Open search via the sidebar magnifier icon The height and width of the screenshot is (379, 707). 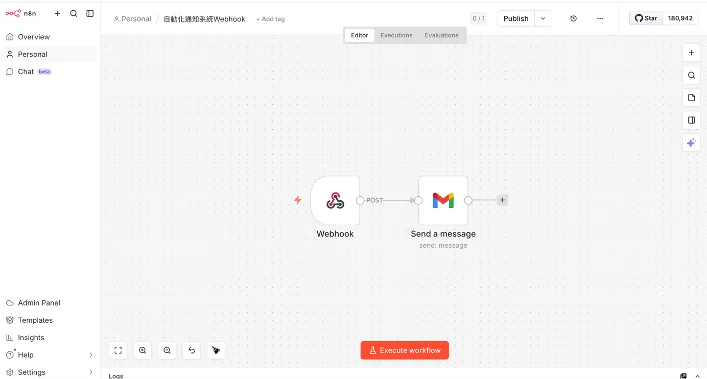coord(73,14)
